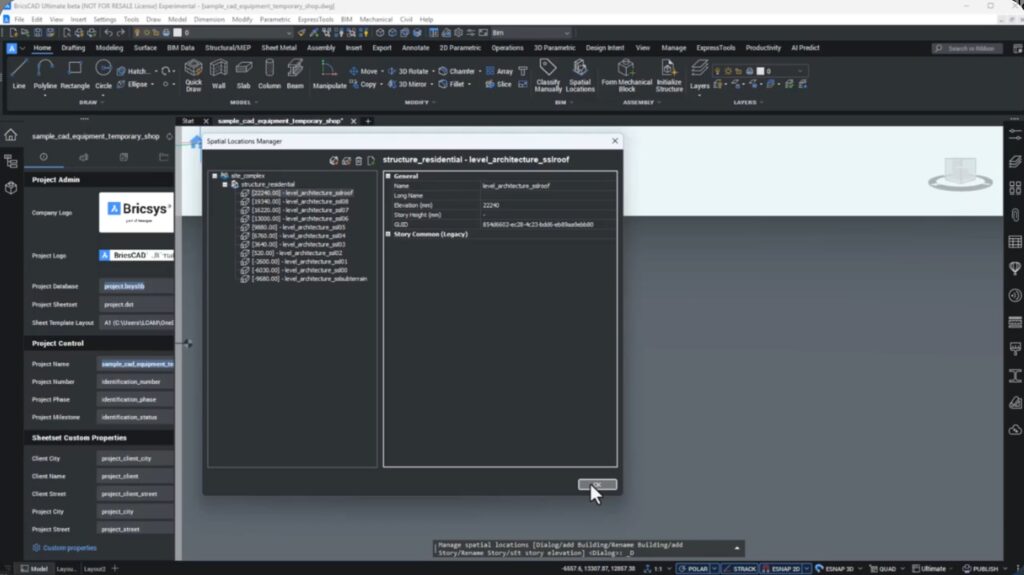Select the Wall tool
The height and width of the screenshot is (575, 1024).
point(219,74)
